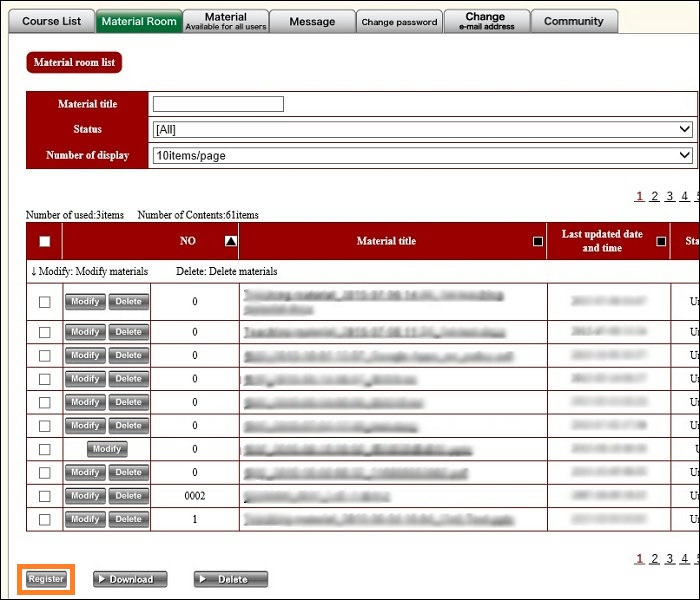
Task: Click the Download button at the bottom
Action: [130, 579]
